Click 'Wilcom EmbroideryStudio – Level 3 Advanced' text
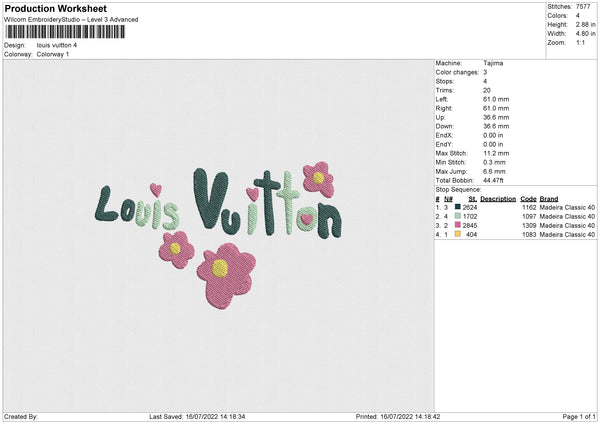Screen dimensions: 600x424 (x=71, y=20)
